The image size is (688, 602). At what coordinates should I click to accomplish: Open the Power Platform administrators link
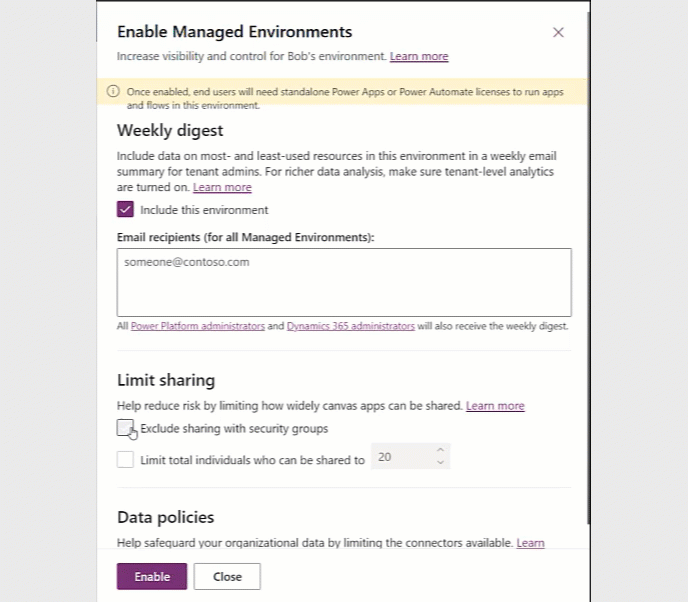pos(198,326)
